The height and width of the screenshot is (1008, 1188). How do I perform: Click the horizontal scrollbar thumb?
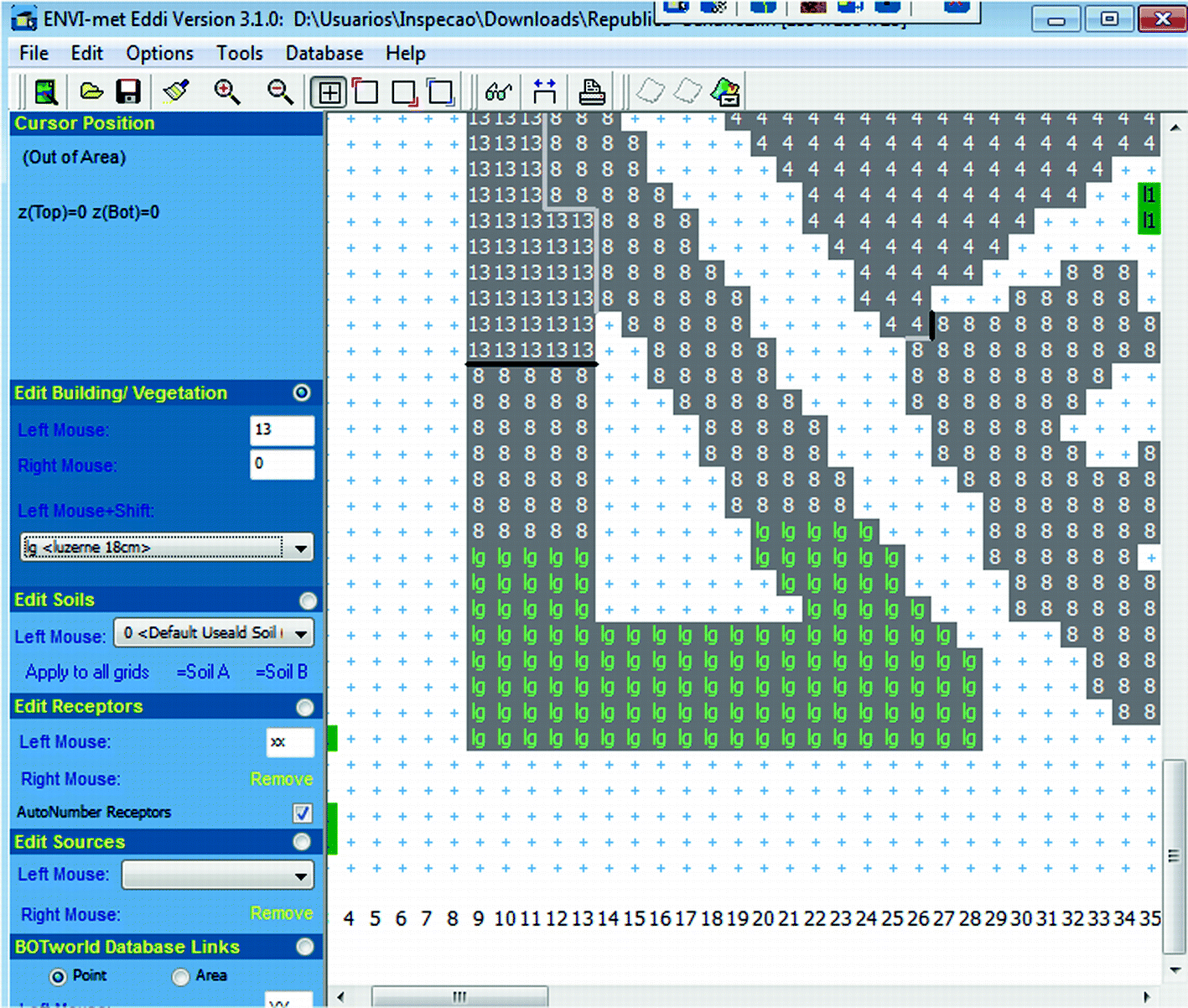[459, 997]
